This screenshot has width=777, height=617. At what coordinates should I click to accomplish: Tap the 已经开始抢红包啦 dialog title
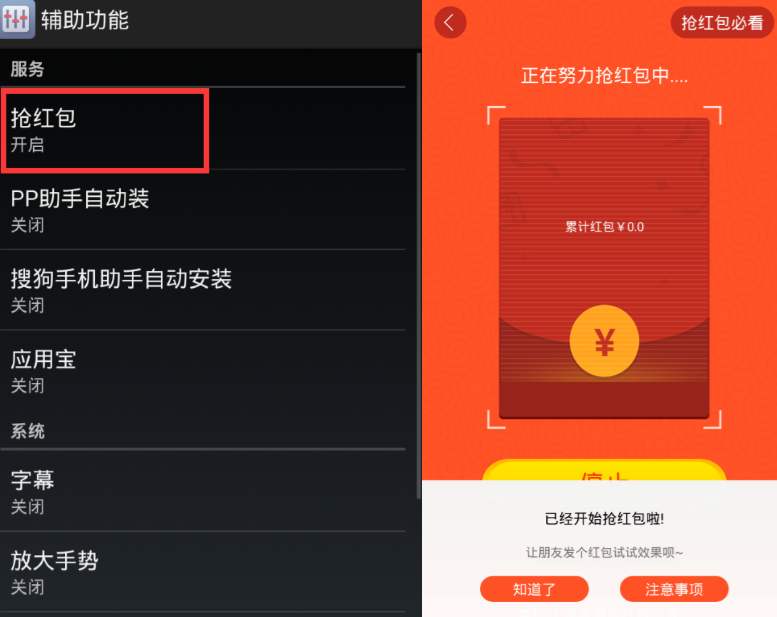[x=604, y=518]
